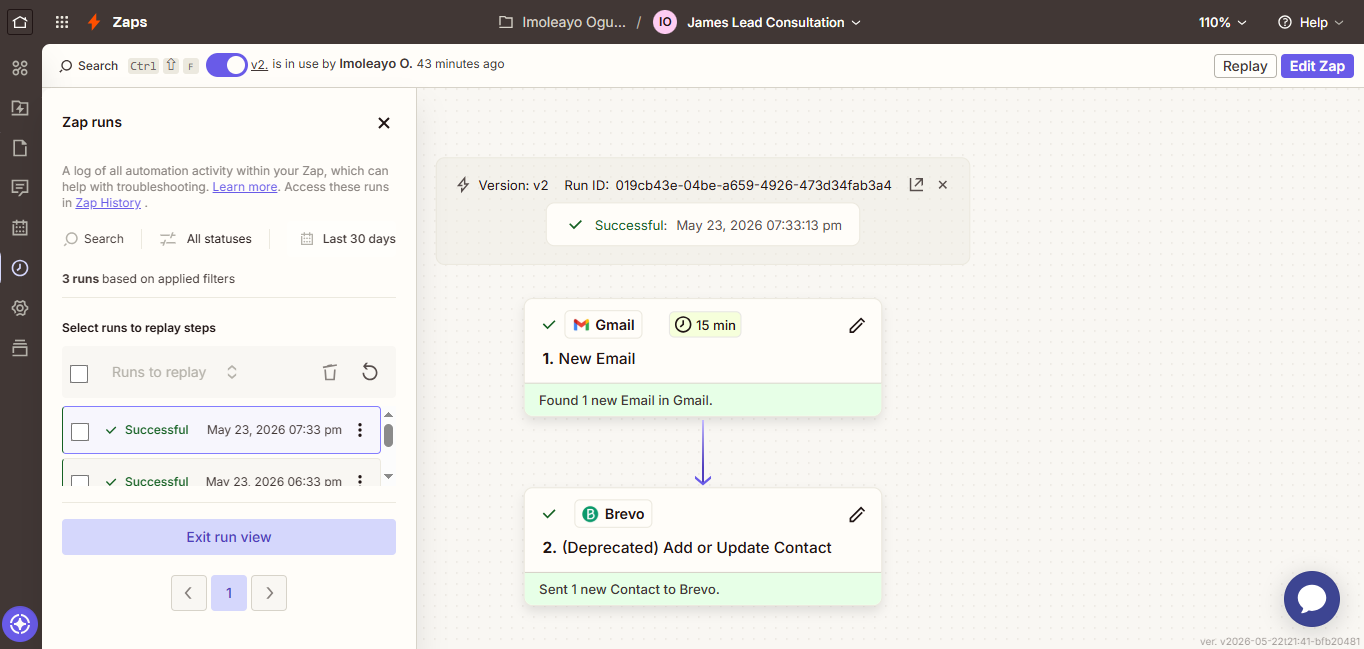The width and height of the screenshot is (1364, 649).
Task: Select the '1. New Email' step title
Action: 589,359
